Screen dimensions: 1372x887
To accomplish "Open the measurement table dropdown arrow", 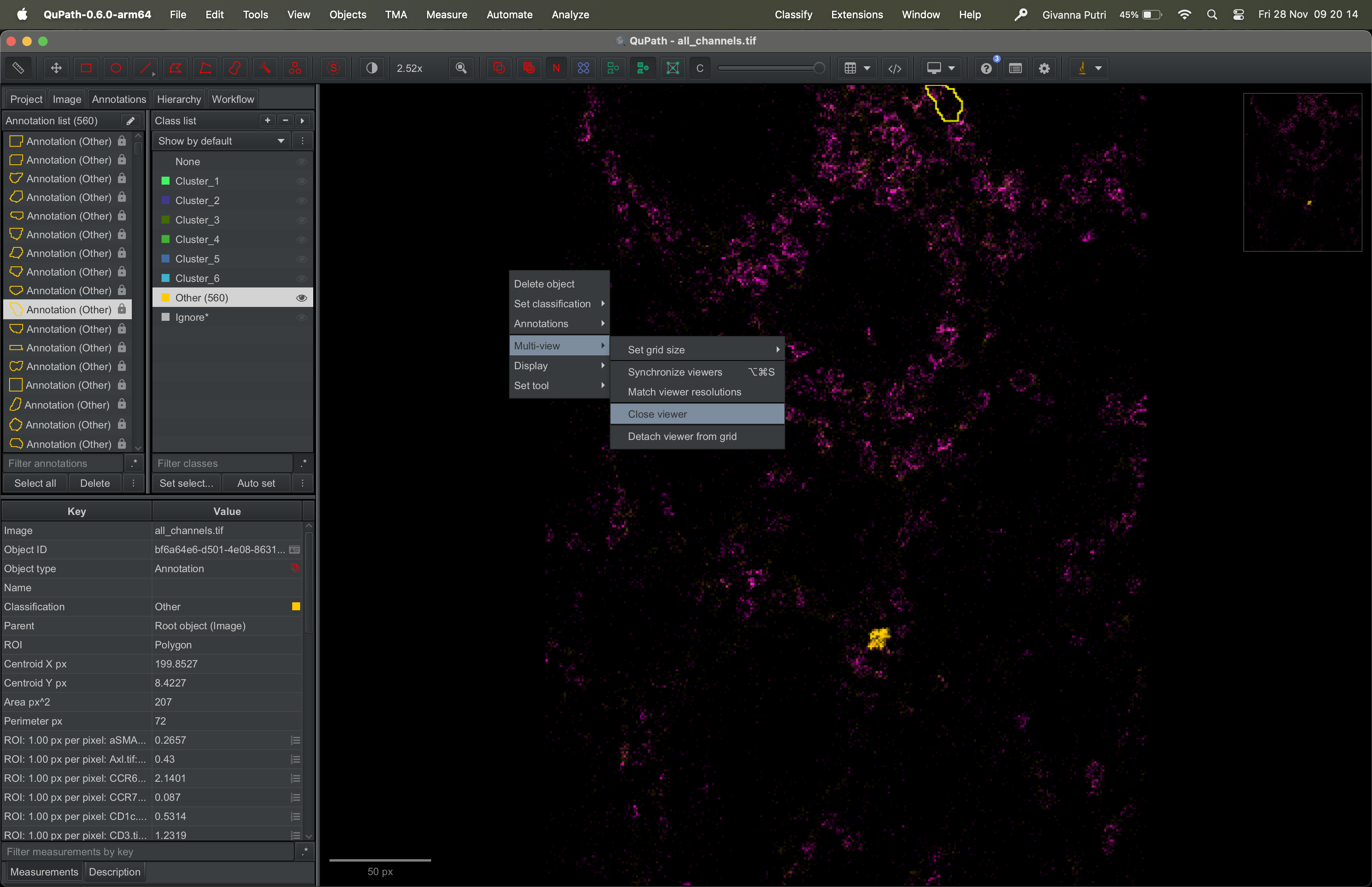I will point(867,68).
